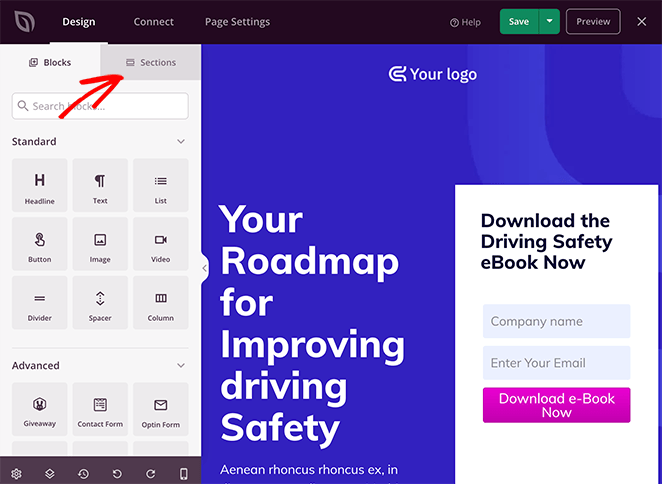Click the undo icon

coord(117,473)
